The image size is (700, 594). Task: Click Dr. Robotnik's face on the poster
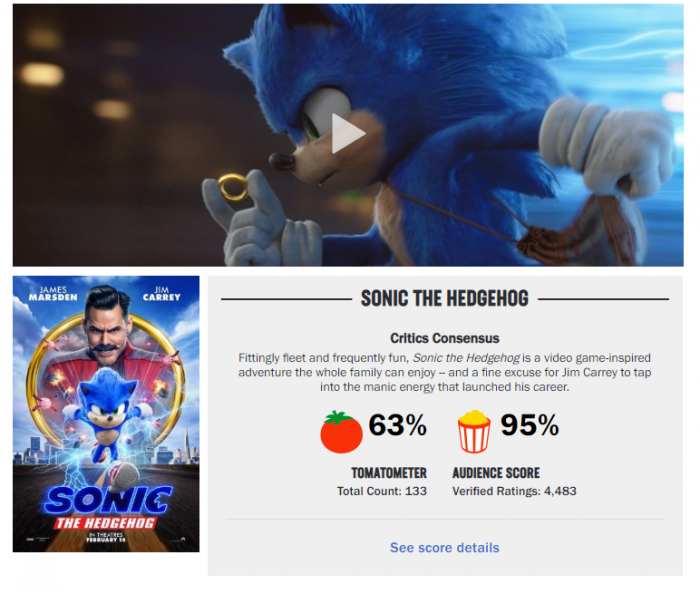(108, 323)
